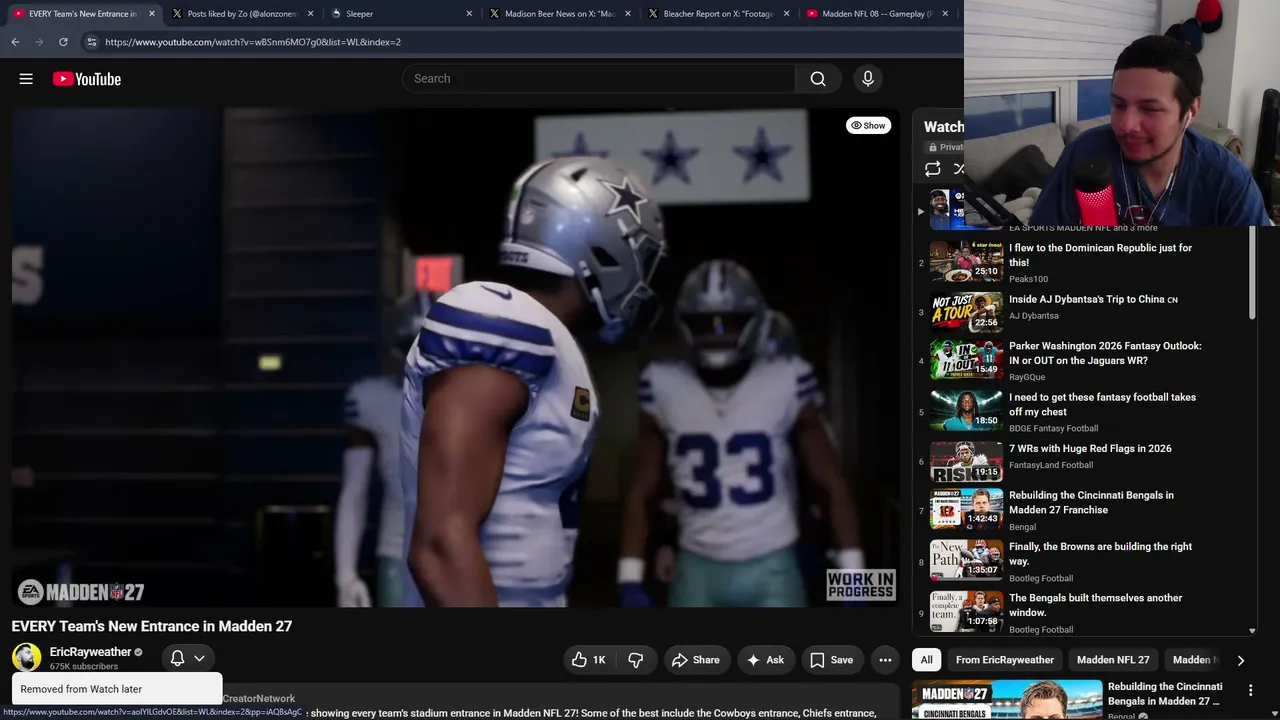Click title 'Finally, the Browns are building'
The width and height of the screenshot is (1280, 720).
1100,554
